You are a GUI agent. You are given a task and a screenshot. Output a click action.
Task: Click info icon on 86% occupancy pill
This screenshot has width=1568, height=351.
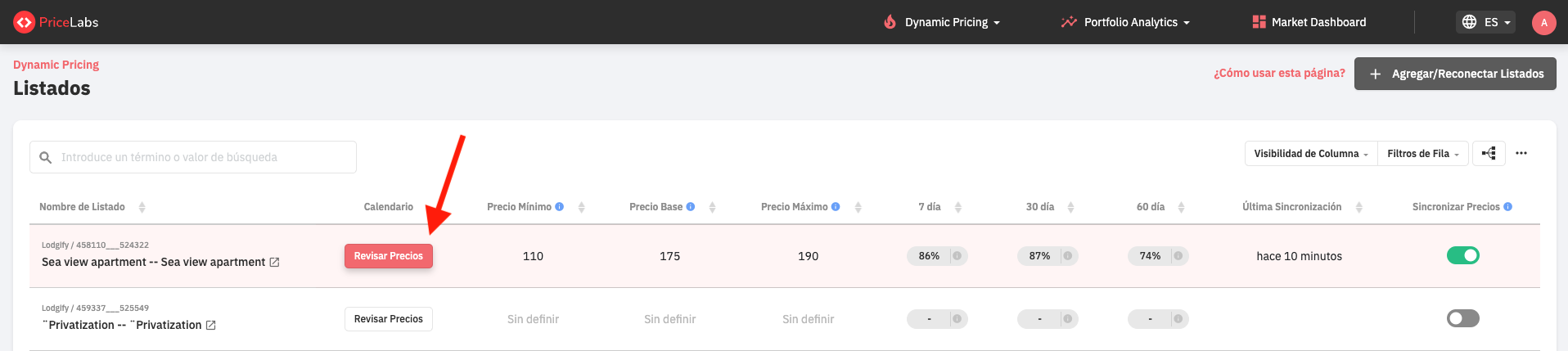coord(957,256)
